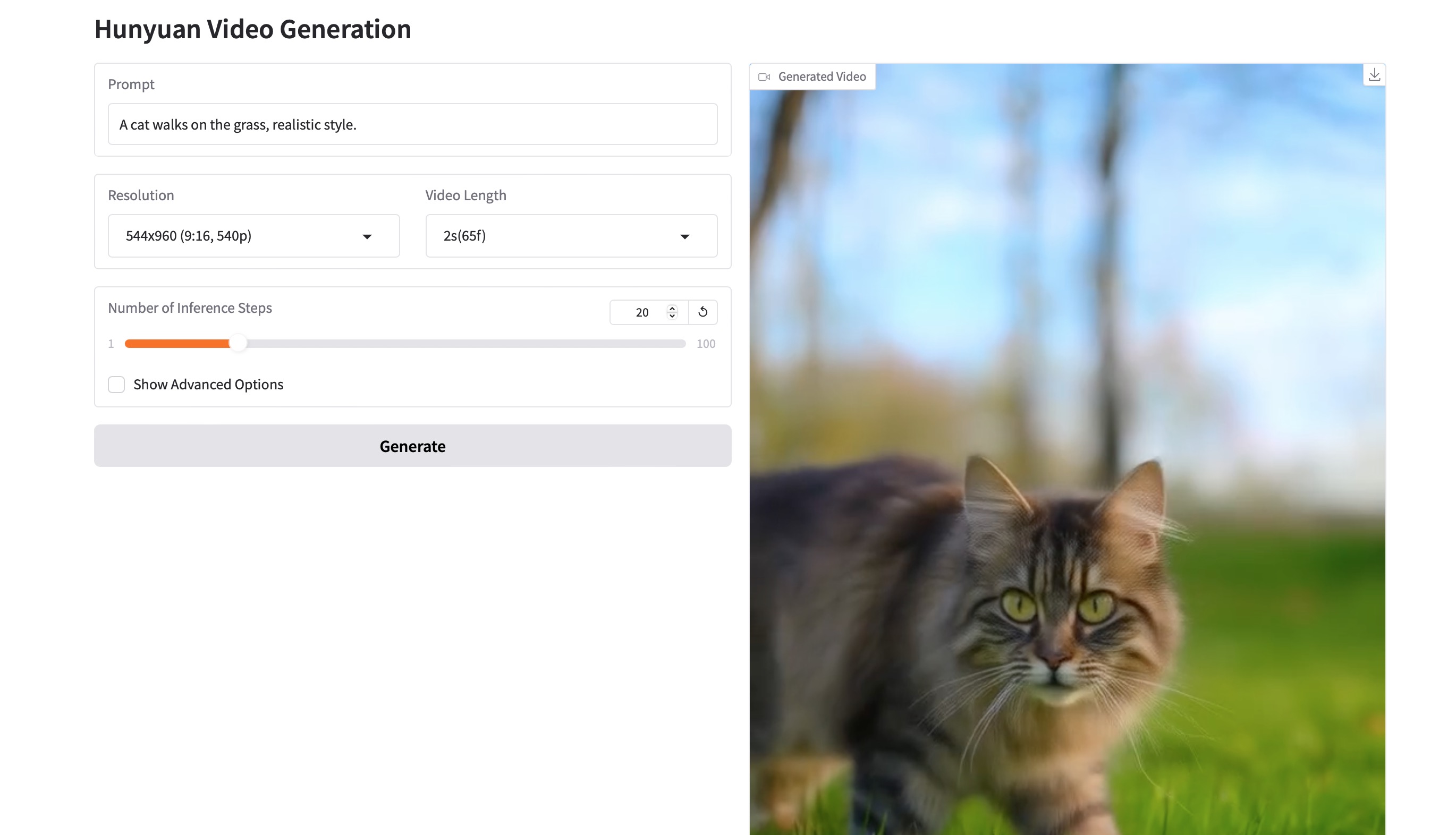1456x835 pixels.
Task: Click the Generated Video label tab
Action: pos(821,77)
